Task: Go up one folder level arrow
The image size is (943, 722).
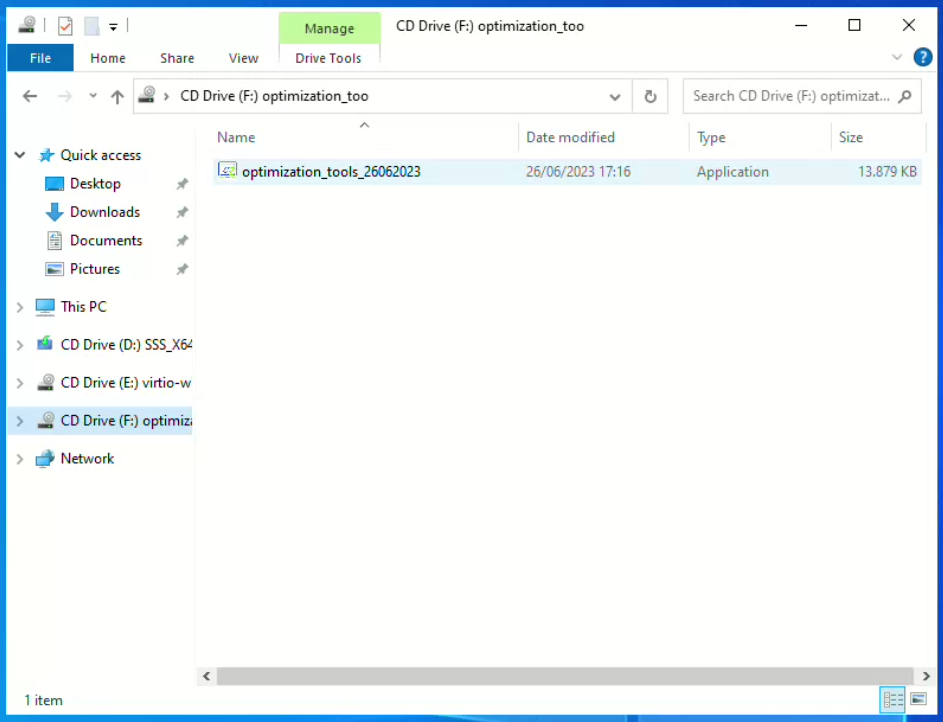Action: (x=117, y=97)
